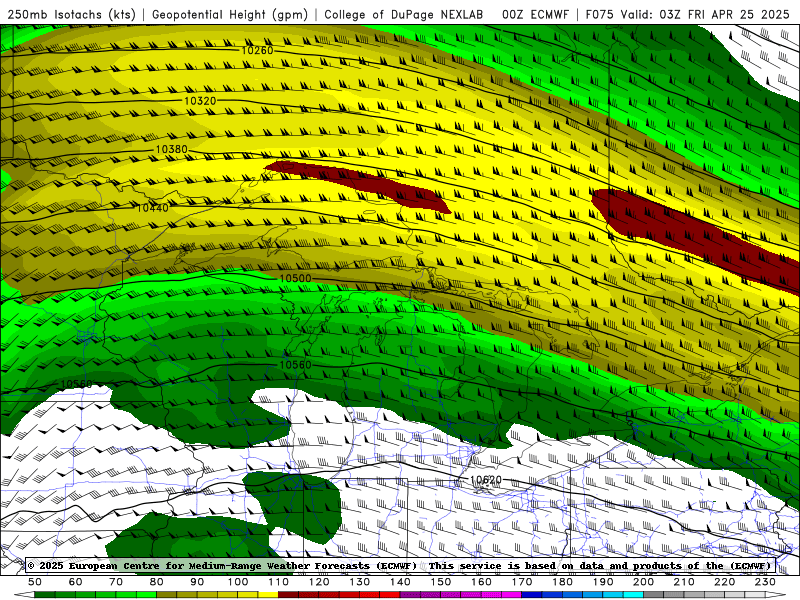Click the brightest yellow swatch left of the 110 mark
The image size is (800, 600).
click(x=268, y=595)
